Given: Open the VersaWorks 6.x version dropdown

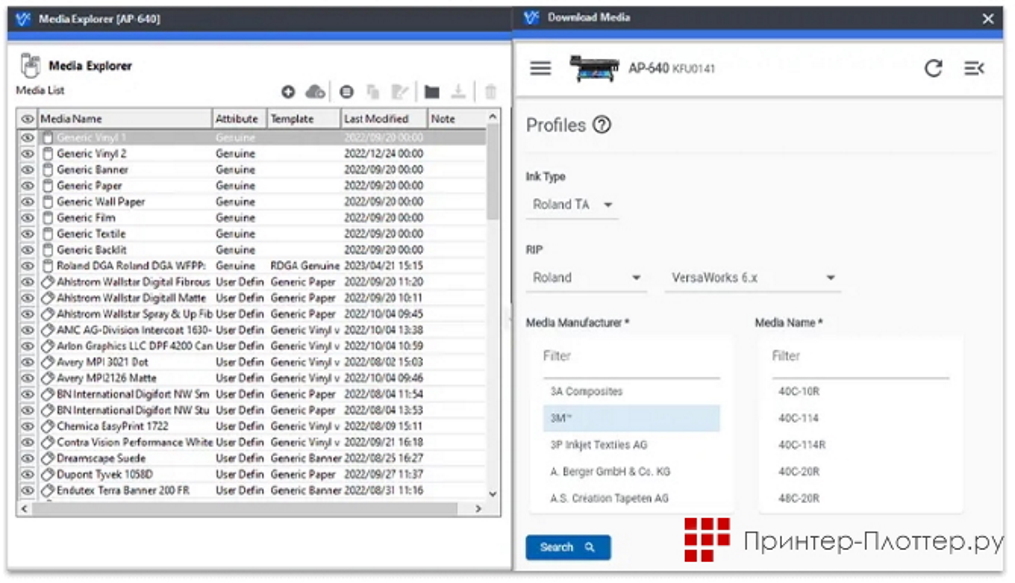Looking at the screenshot, I should click(751, 278).
